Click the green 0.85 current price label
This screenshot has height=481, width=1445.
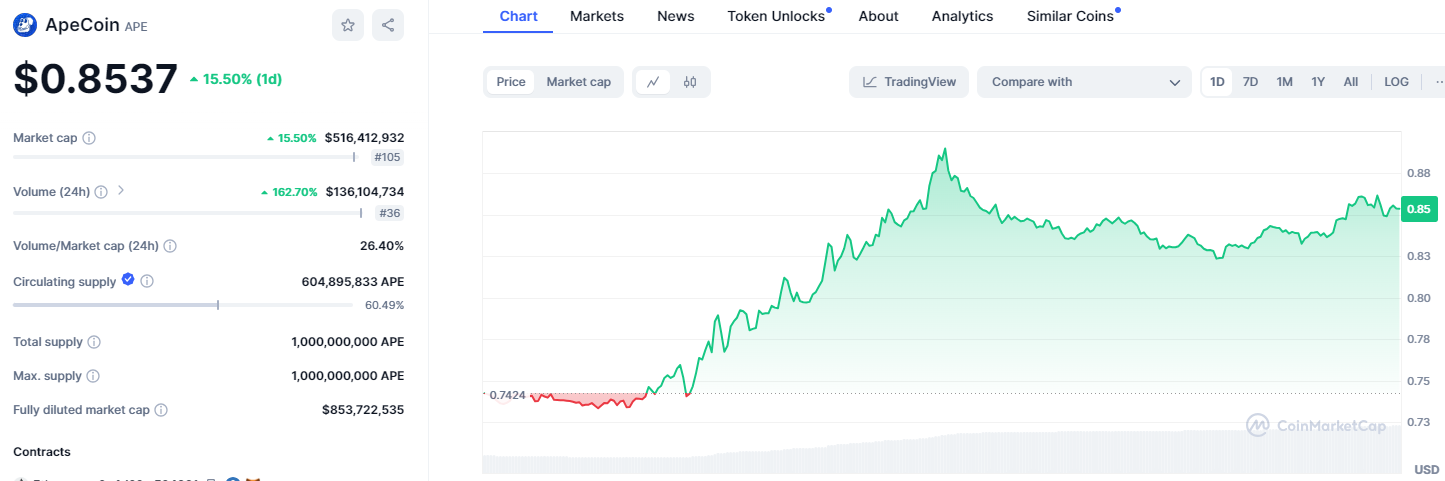1418,209
